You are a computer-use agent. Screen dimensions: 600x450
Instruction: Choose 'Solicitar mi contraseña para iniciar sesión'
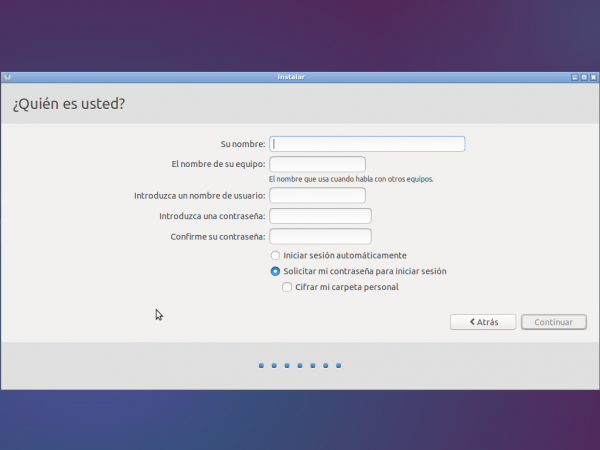pos(275,271)
